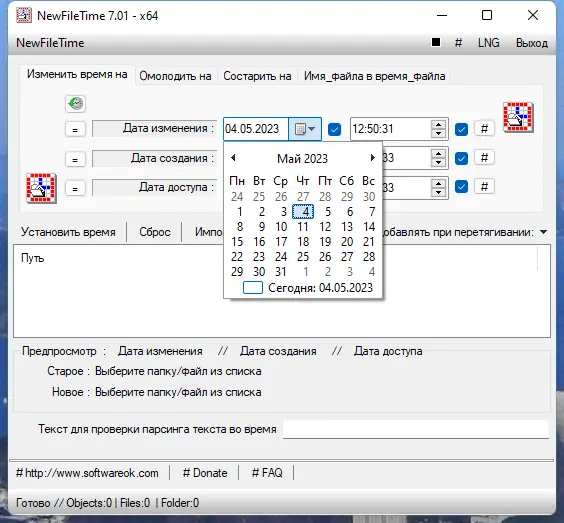Click the 04.05.2023 date field
564x523 pixels.
(x=255, y=129)
